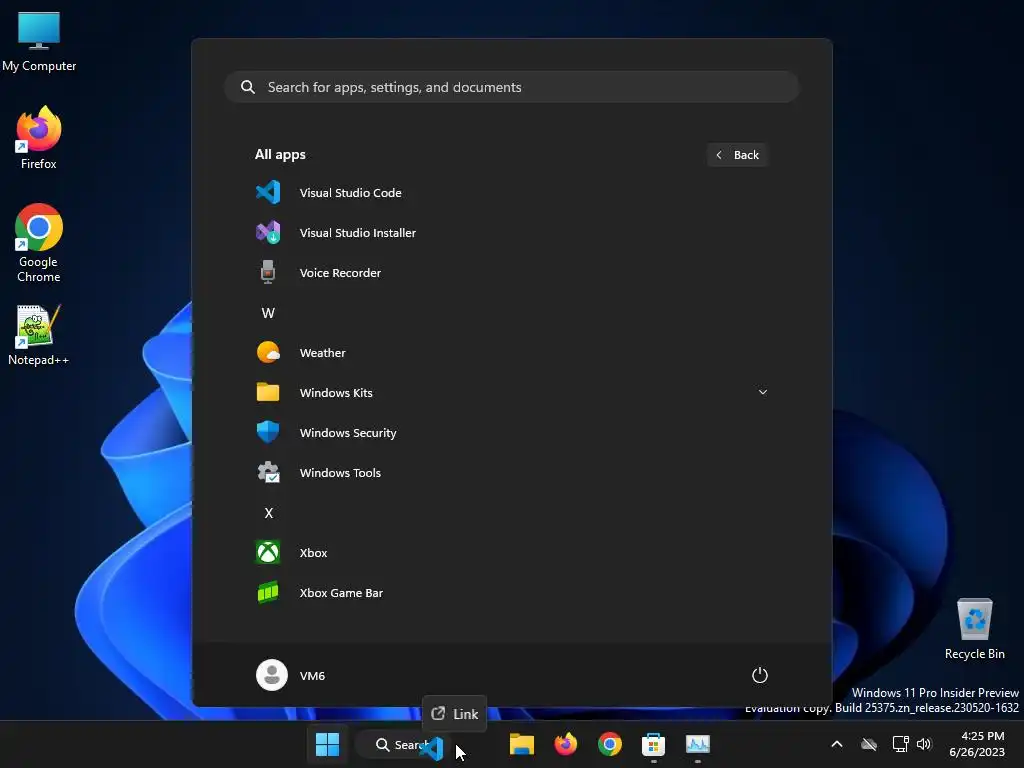
Task: Select the Recycle Bin desktop icon
Action: click(974, 630)
